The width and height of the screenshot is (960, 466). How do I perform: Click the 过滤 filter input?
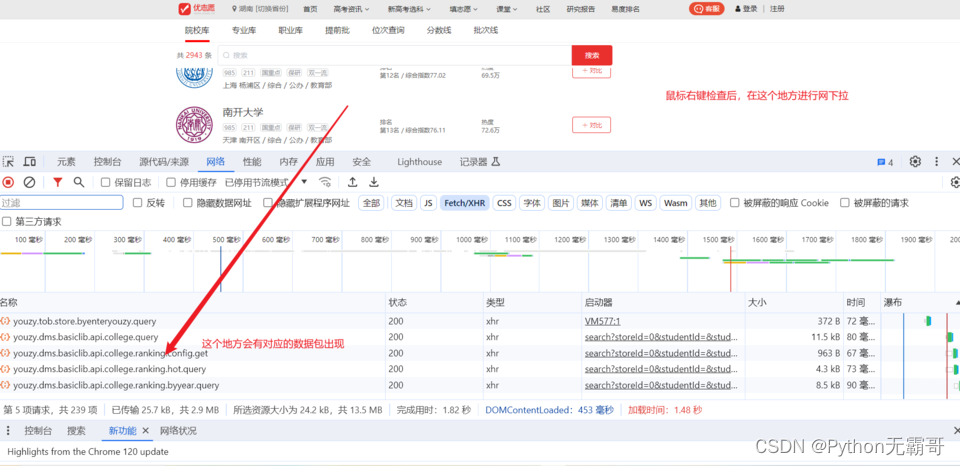61,203
